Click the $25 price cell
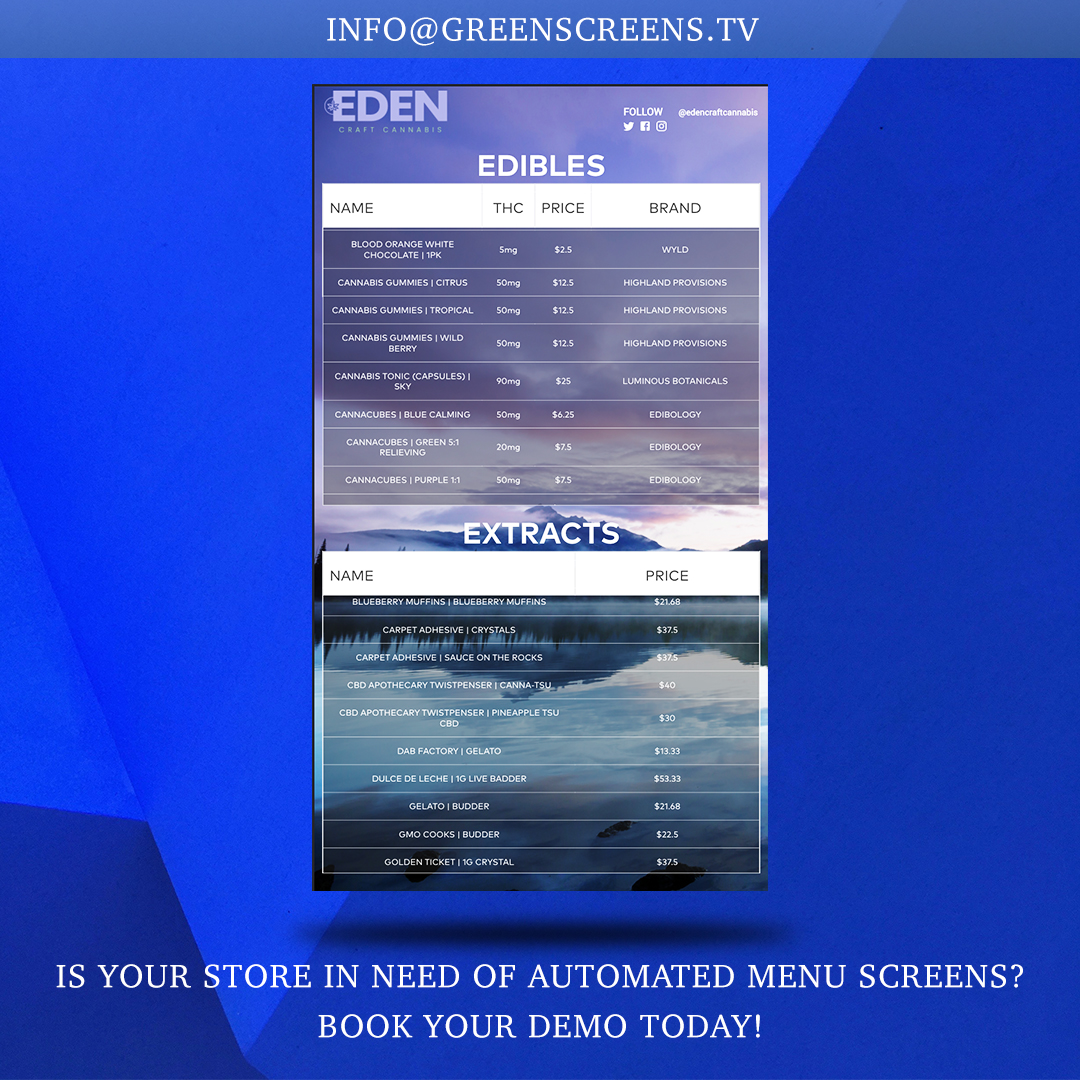This screenshot has height=1080, width=1080. 563,381
